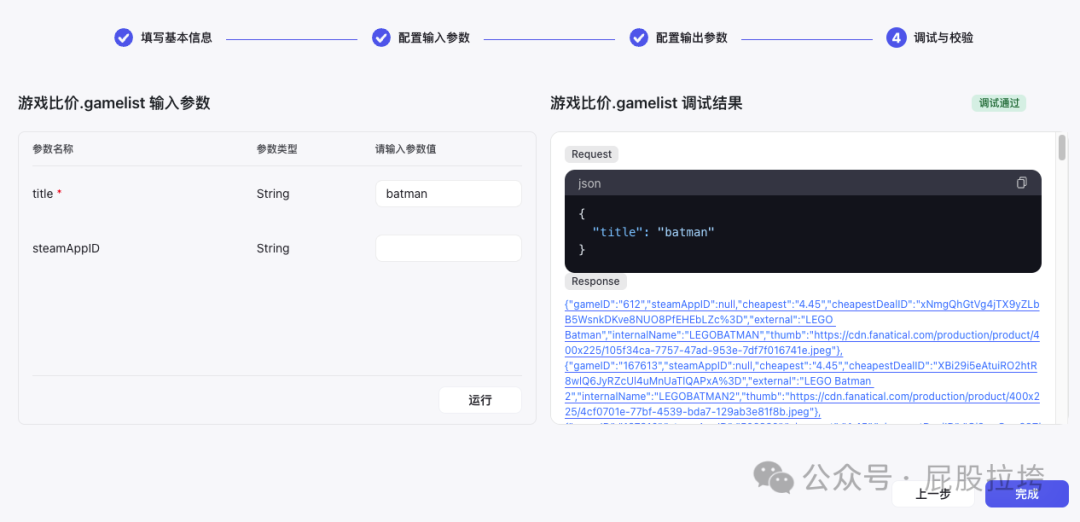The height and width of the screenshot is (522, 1080).
Task: Click the debug result panel scrollbar
Action: (1062, 147)
